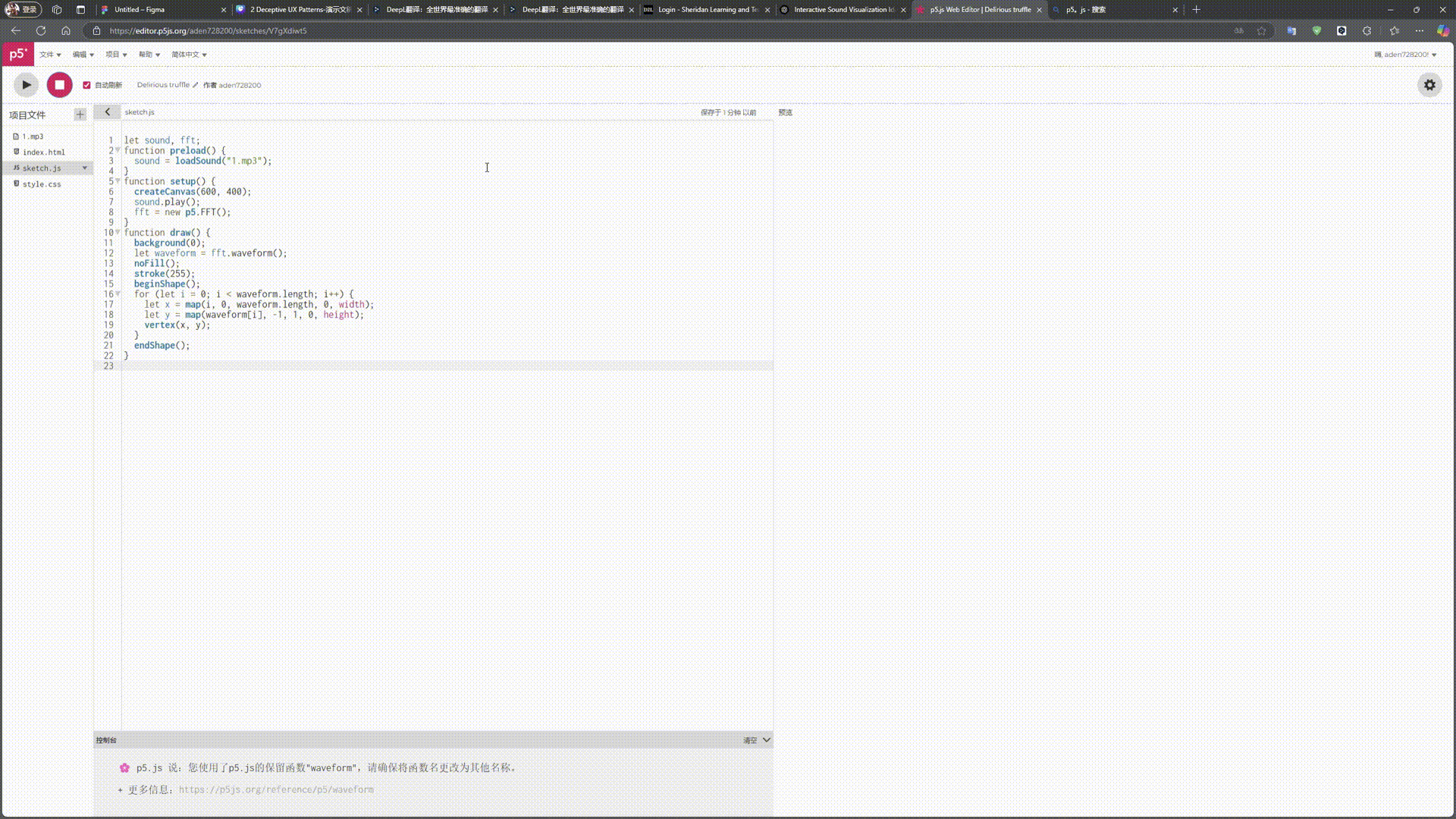Open the 帮助 menu

click(149, 55)
